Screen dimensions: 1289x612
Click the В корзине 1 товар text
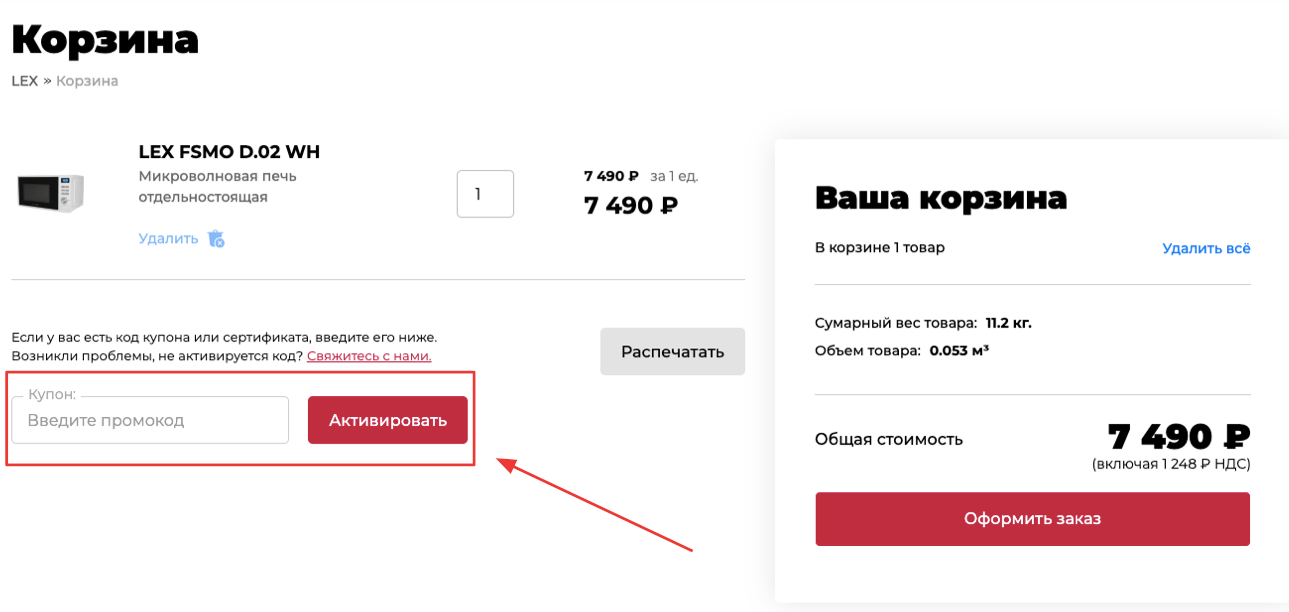(880, 247)
